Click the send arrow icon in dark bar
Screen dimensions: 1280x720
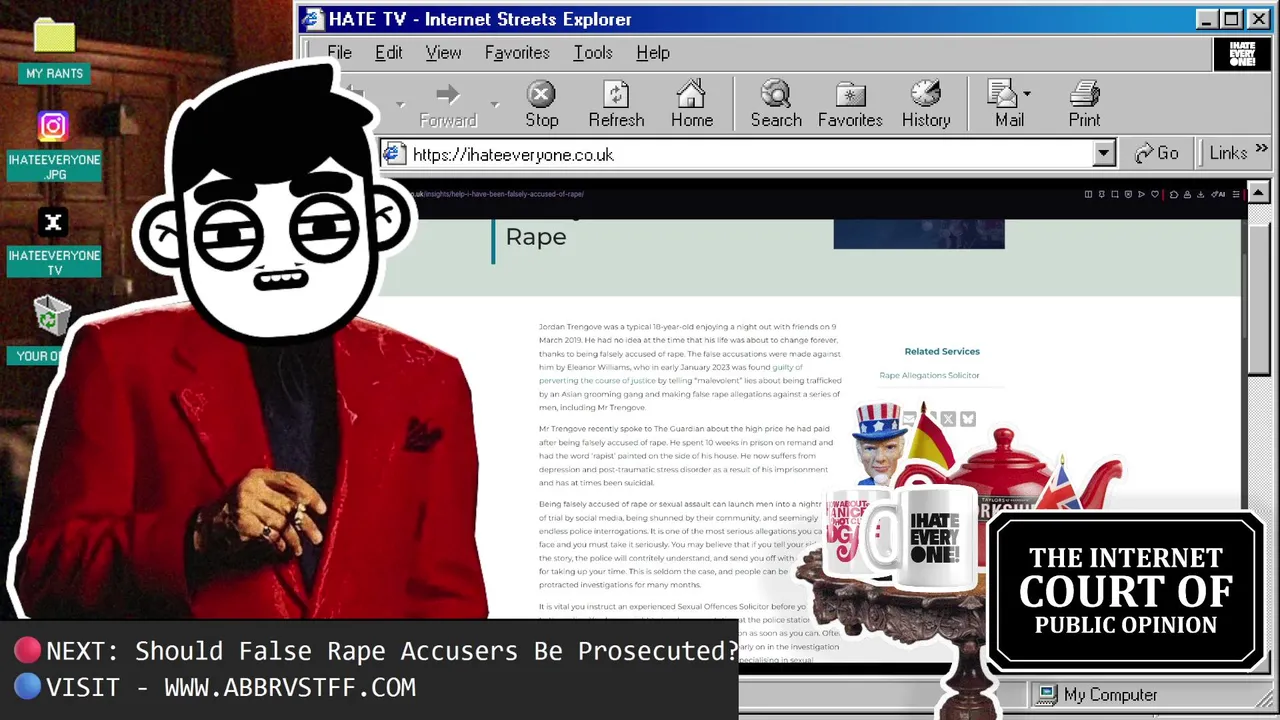click(x=1141, y=194)
